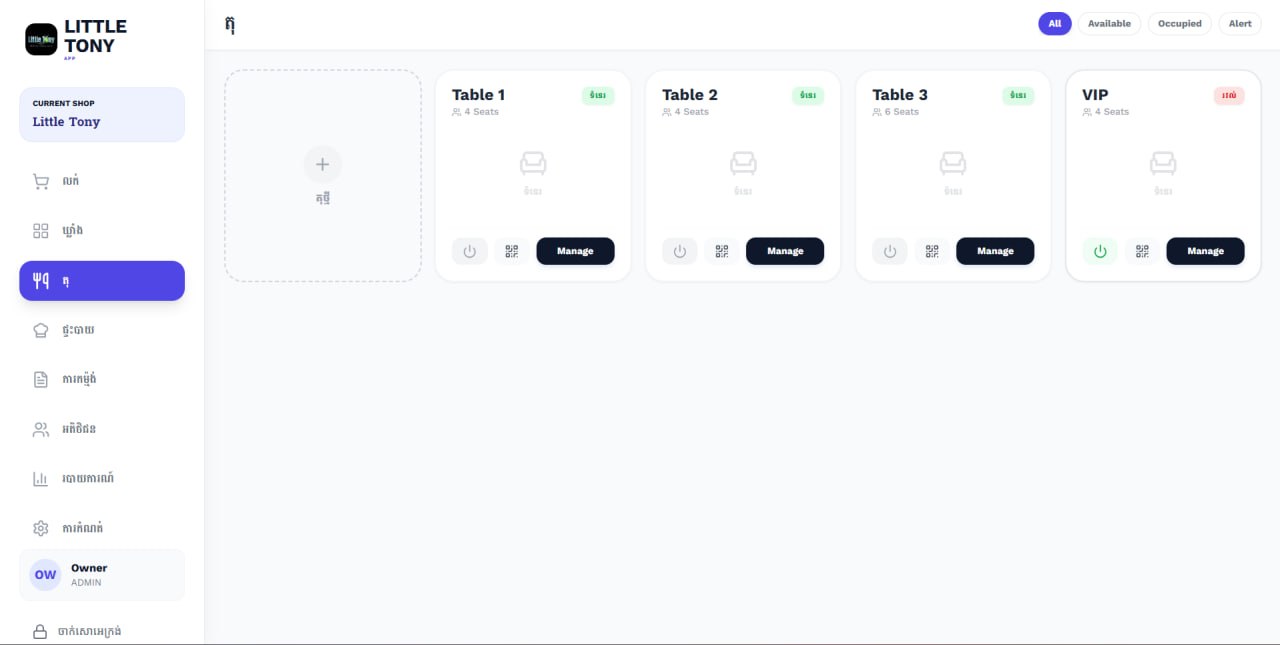Show tables with Alert status
Viewport: 1280px width, 645px height.
point(1240,24)
